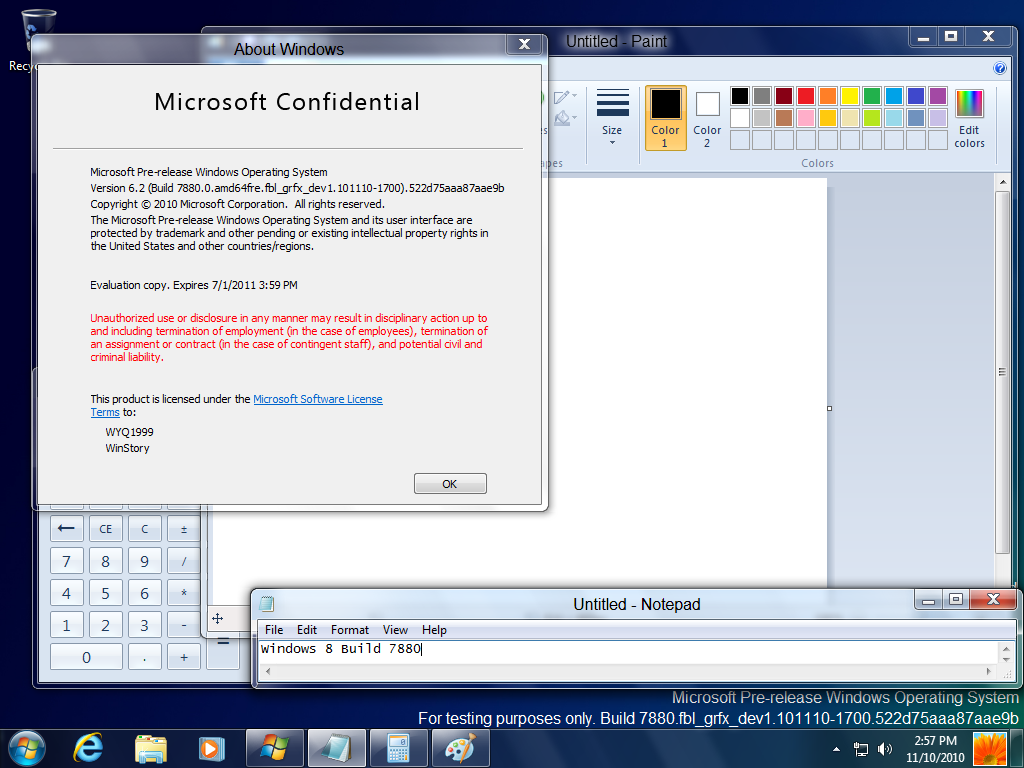Click Paint vertical scrollbar up arrow
The width and height of the screenshot is (1024, 768).
[1003, 182]
